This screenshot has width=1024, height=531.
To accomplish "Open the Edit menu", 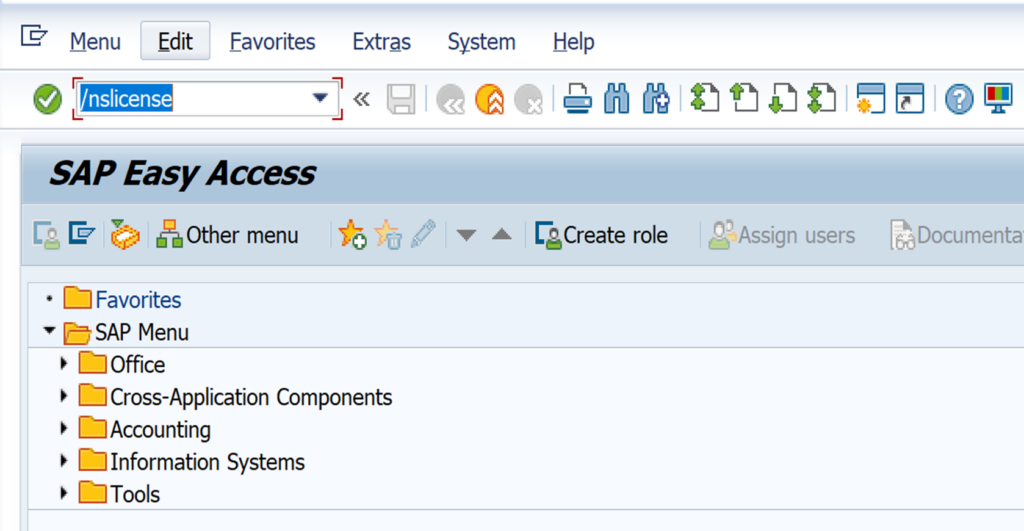I will point(175,41).
